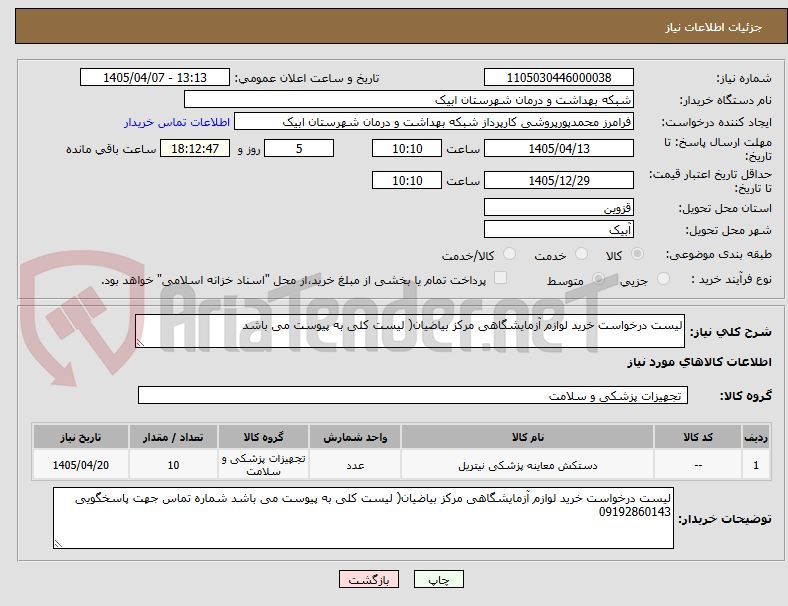
Task: Select the کالا radio button
Action: [637, 254]
